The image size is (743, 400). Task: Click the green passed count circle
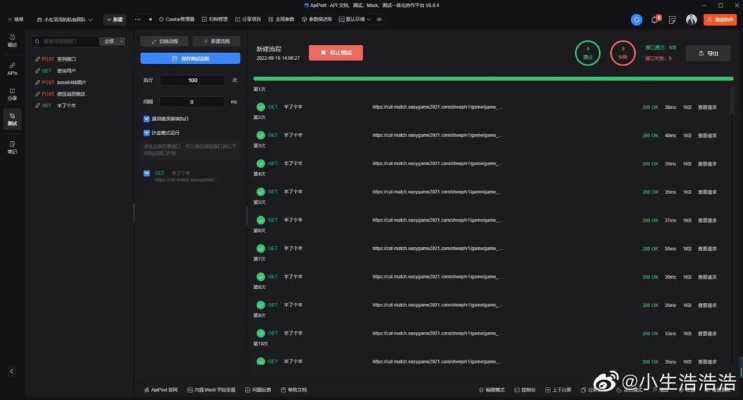tap(588, 53)
